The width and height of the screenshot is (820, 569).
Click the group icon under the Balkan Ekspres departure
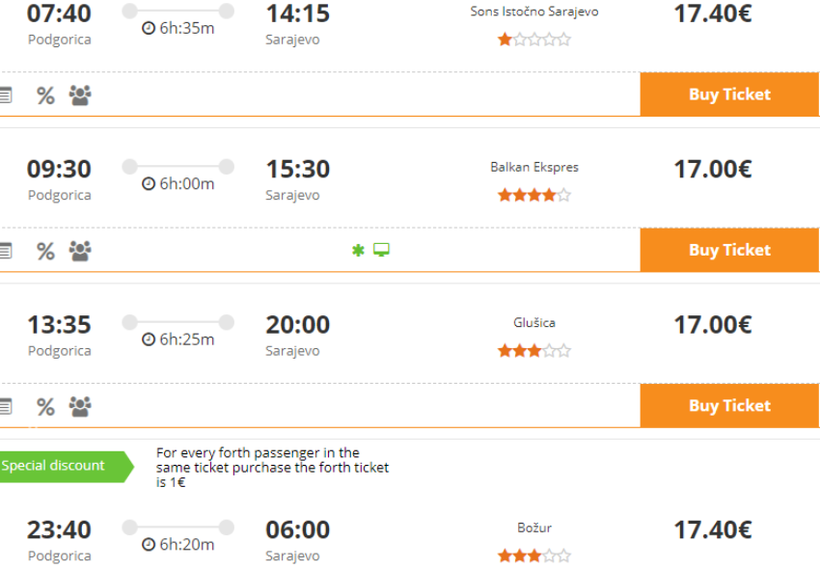click(80, 250)
